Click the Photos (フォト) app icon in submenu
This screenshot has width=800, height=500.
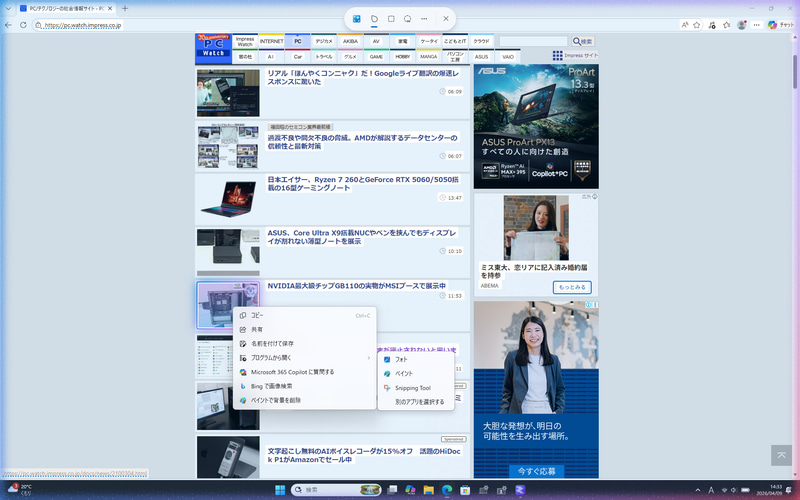(387, 359)
